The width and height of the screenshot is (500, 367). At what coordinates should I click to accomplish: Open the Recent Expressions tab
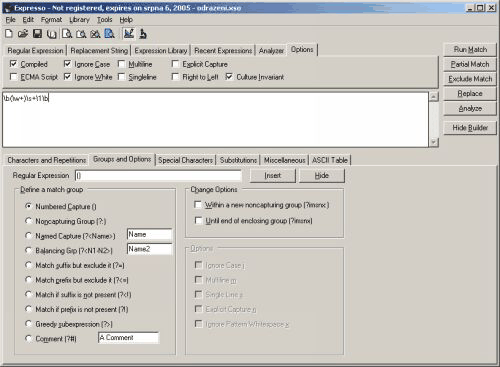[223, 51]
